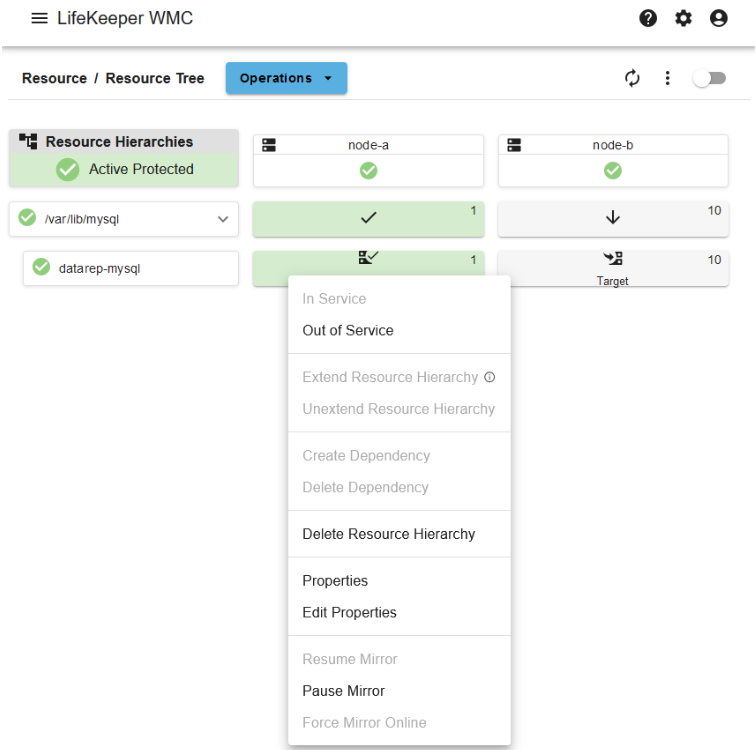Click the help question mark icon
The width and height of the screenshot is (756, 750).
pos(648,18)
